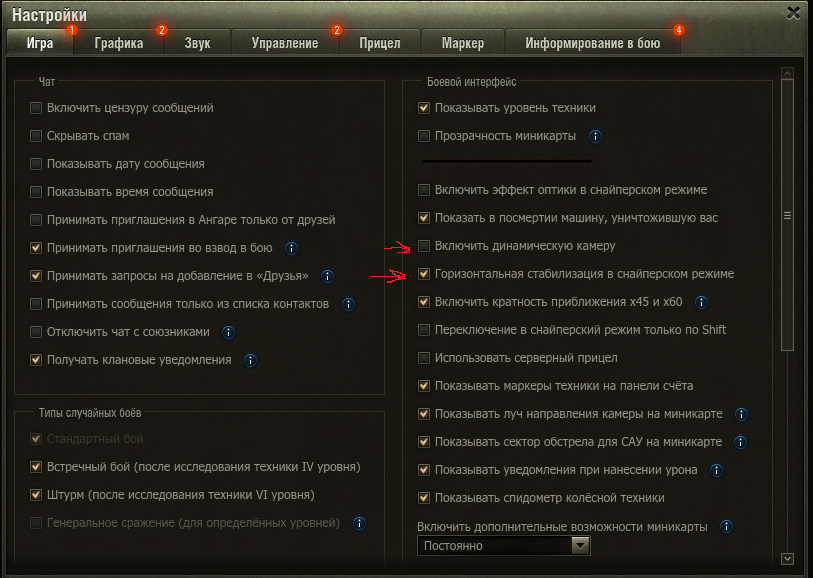Viewport: 813px width, 578px height.
Task: Open info for уведомления при нанесении урона
Action: pos(716,470)
